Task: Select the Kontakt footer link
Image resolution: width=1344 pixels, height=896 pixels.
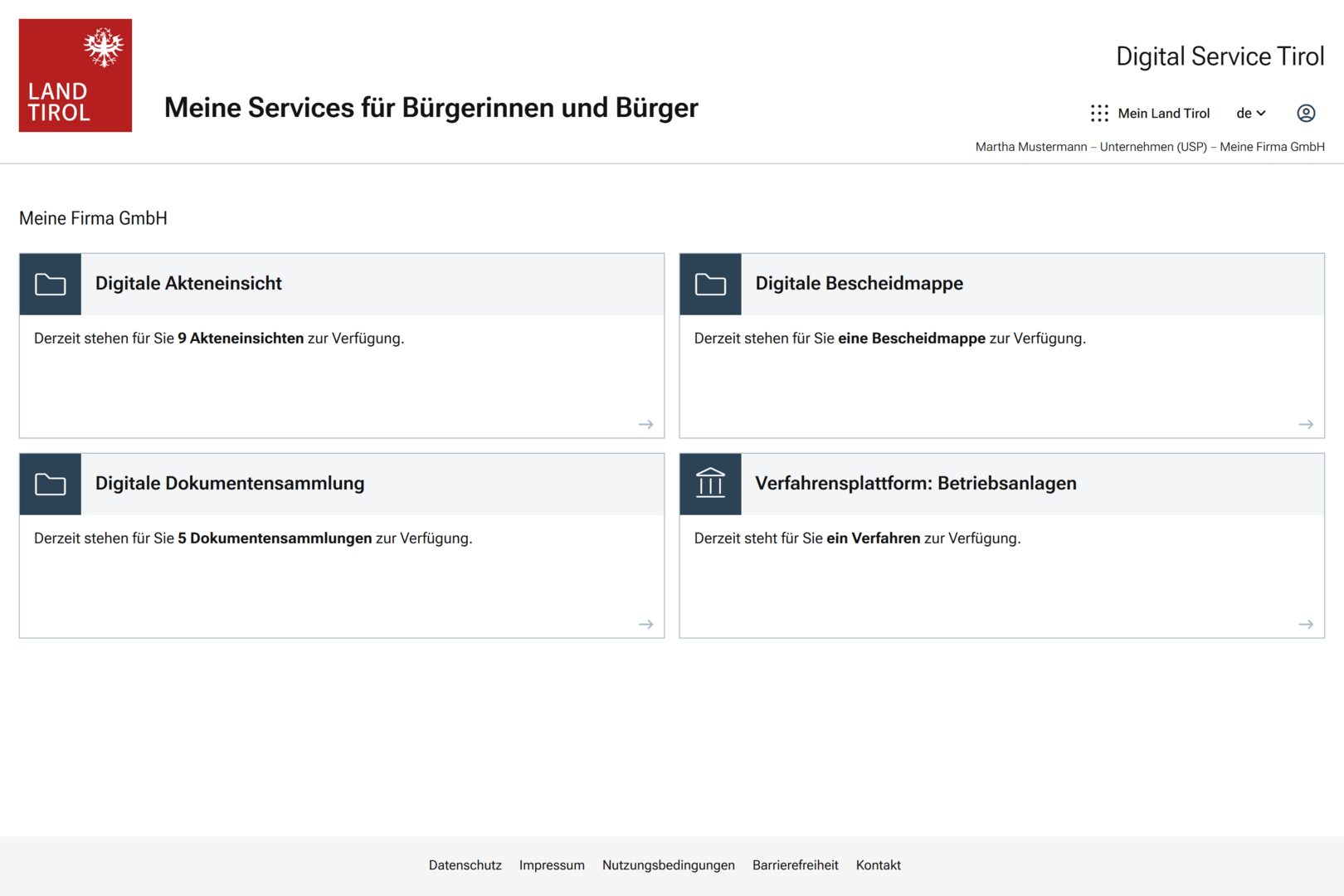Action: point(878,865)
